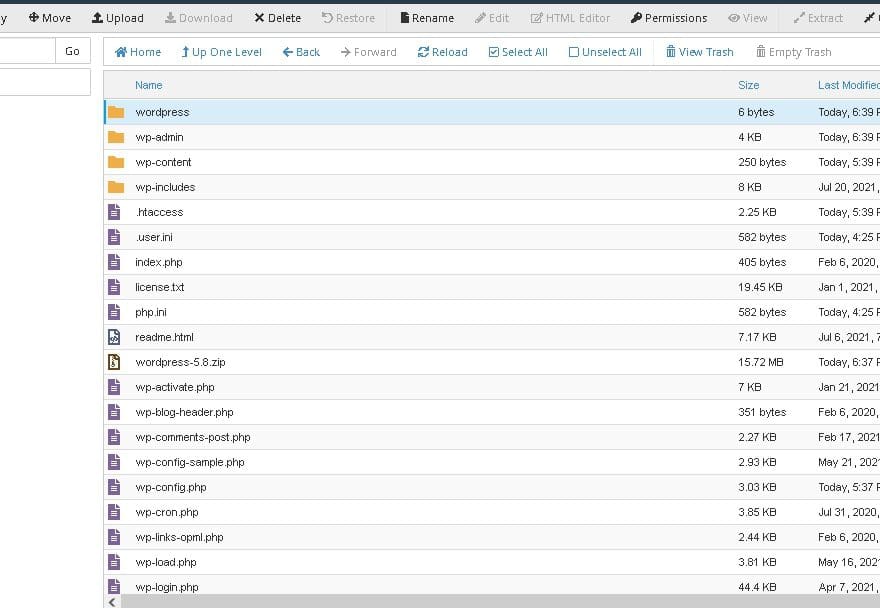Click the Go button
The width and height of the screenshot is (880, 608).
[x=72, y=51]
